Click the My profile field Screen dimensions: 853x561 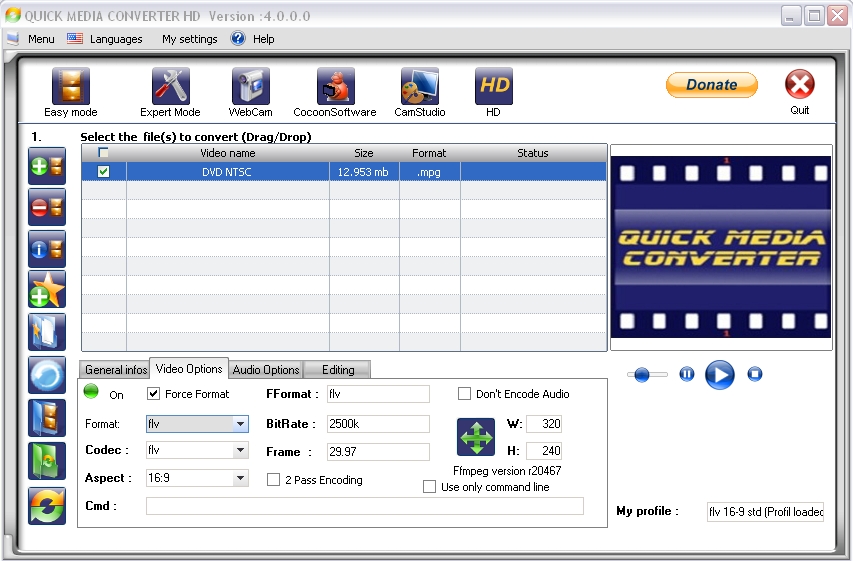point(765,512)
